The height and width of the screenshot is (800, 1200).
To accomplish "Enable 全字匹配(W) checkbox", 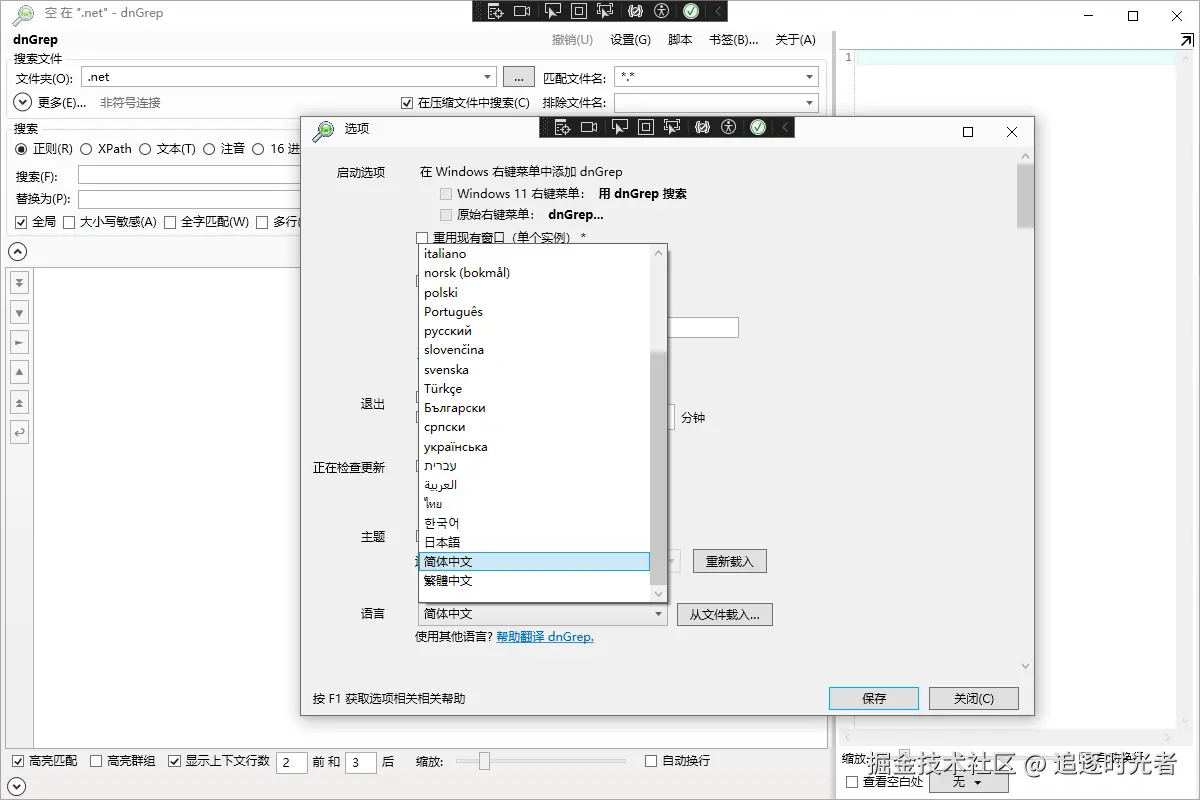I will pos(170,222).
